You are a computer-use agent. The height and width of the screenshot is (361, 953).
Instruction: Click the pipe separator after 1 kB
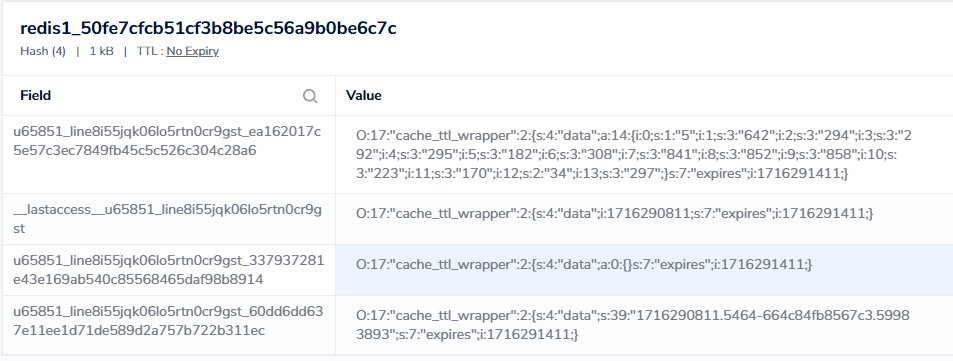pos(125,51)
